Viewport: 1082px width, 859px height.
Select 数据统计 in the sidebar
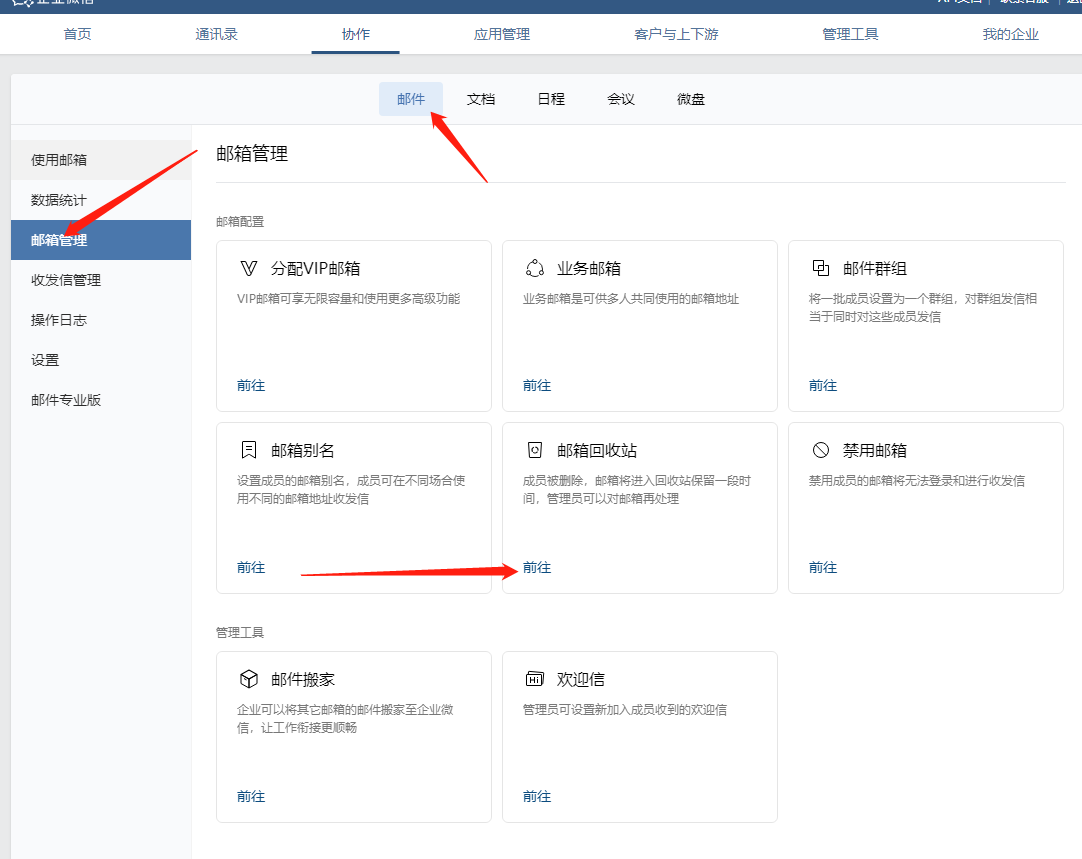point(59,200)
